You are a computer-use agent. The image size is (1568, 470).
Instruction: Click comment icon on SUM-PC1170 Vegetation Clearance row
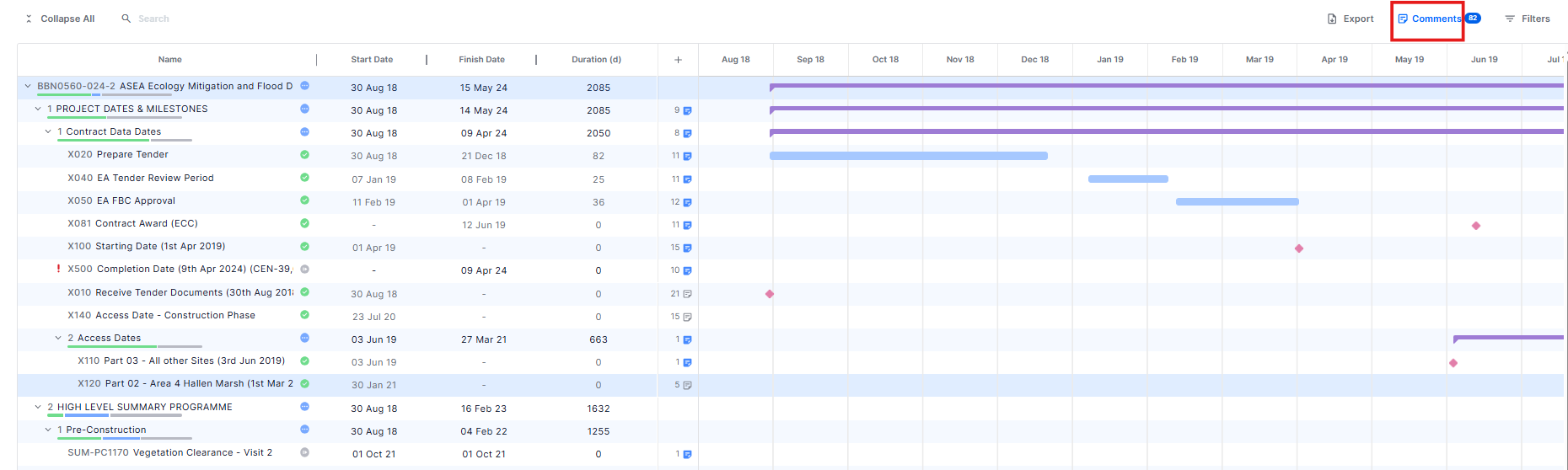pos(687,455)
